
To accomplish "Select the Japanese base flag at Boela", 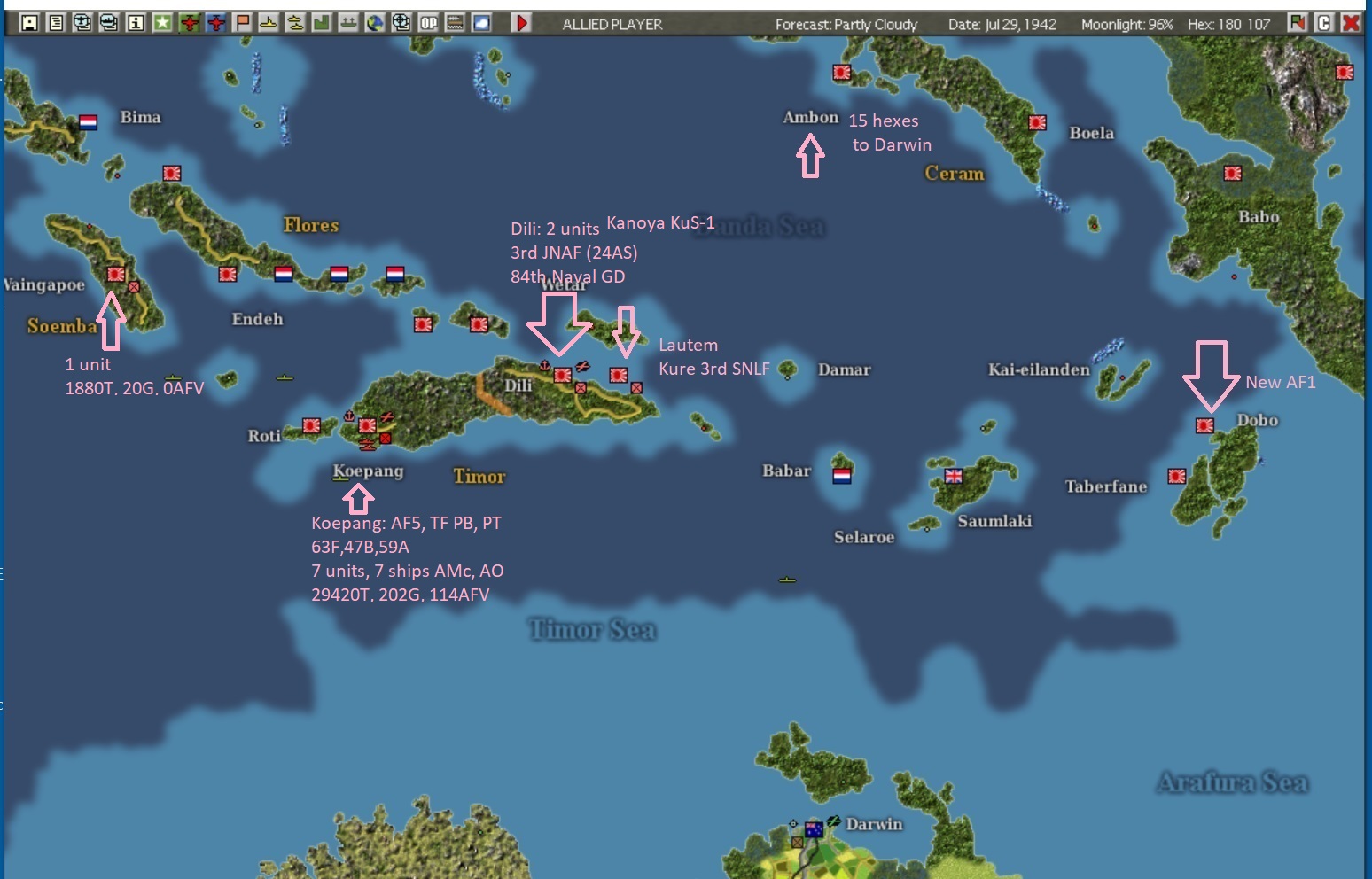I will click(1037, 122).
